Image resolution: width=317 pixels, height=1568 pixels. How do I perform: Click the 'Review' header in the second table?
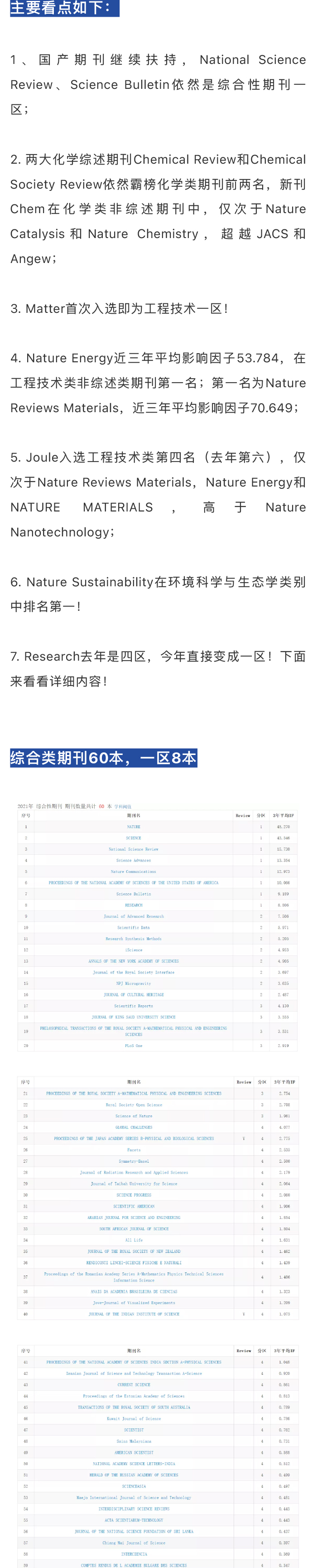point(243,1082)
